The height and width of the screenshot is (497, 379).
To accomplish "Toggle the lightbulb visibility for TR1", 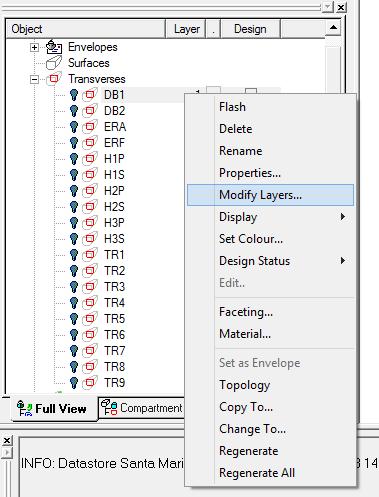I will (x=74, y=255).
